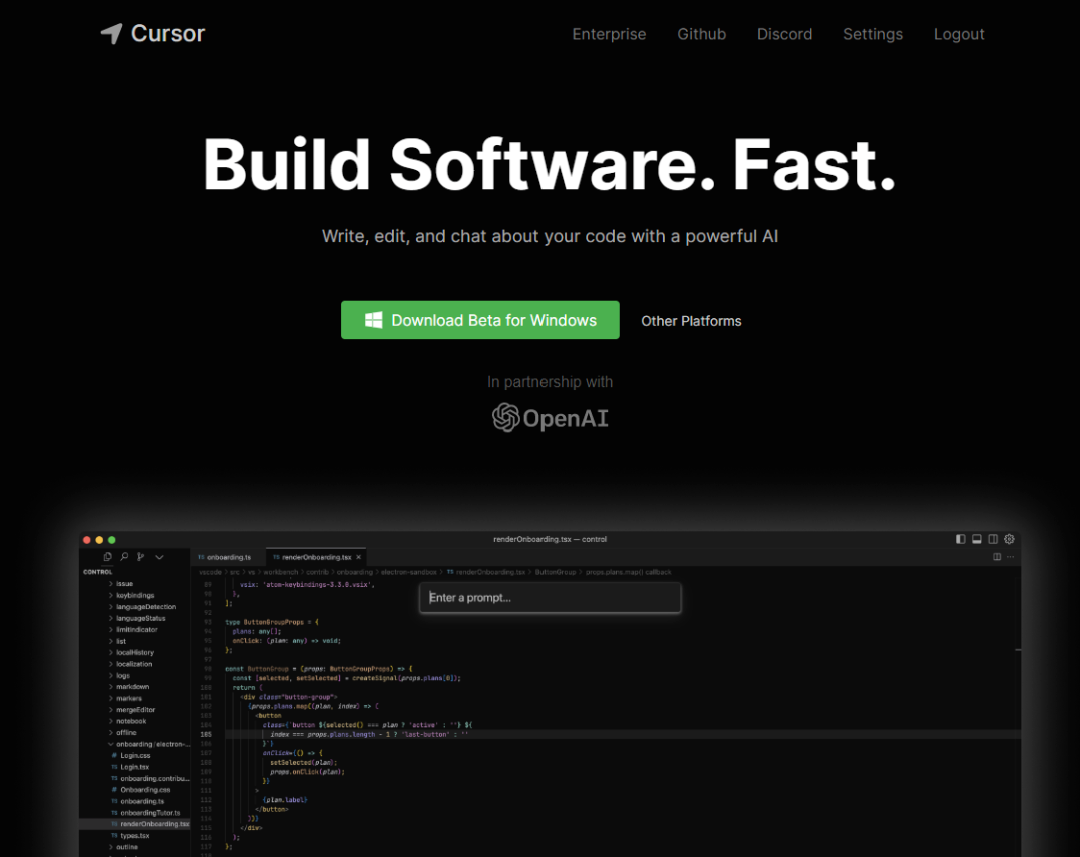Screen dimensions: 1080x857
Task: Expand the markdown folder
Action: (129, 687)
